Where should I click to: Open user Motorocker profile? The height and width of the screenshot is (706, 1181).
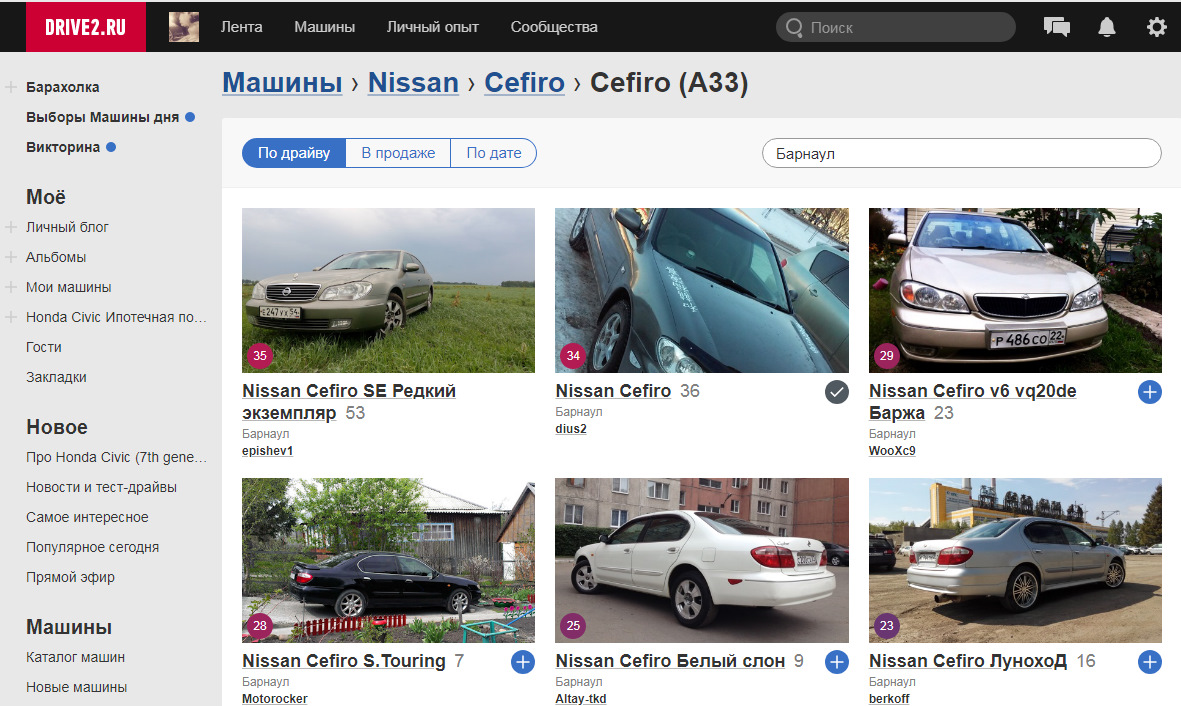pos(274,698)
